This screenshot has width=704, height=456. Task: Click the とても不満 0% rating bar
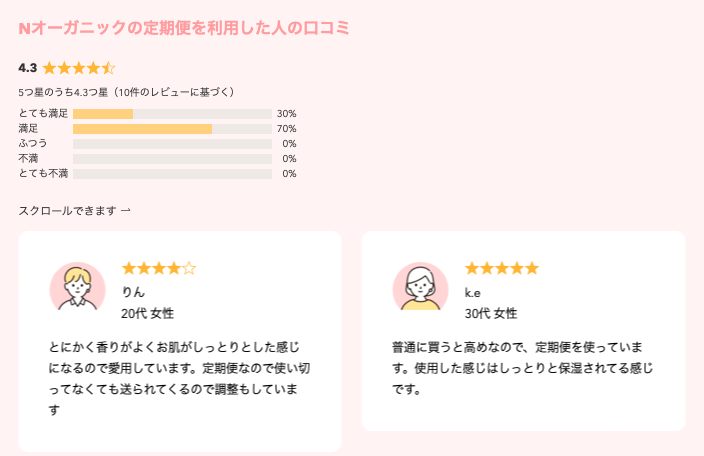point(172,174)
